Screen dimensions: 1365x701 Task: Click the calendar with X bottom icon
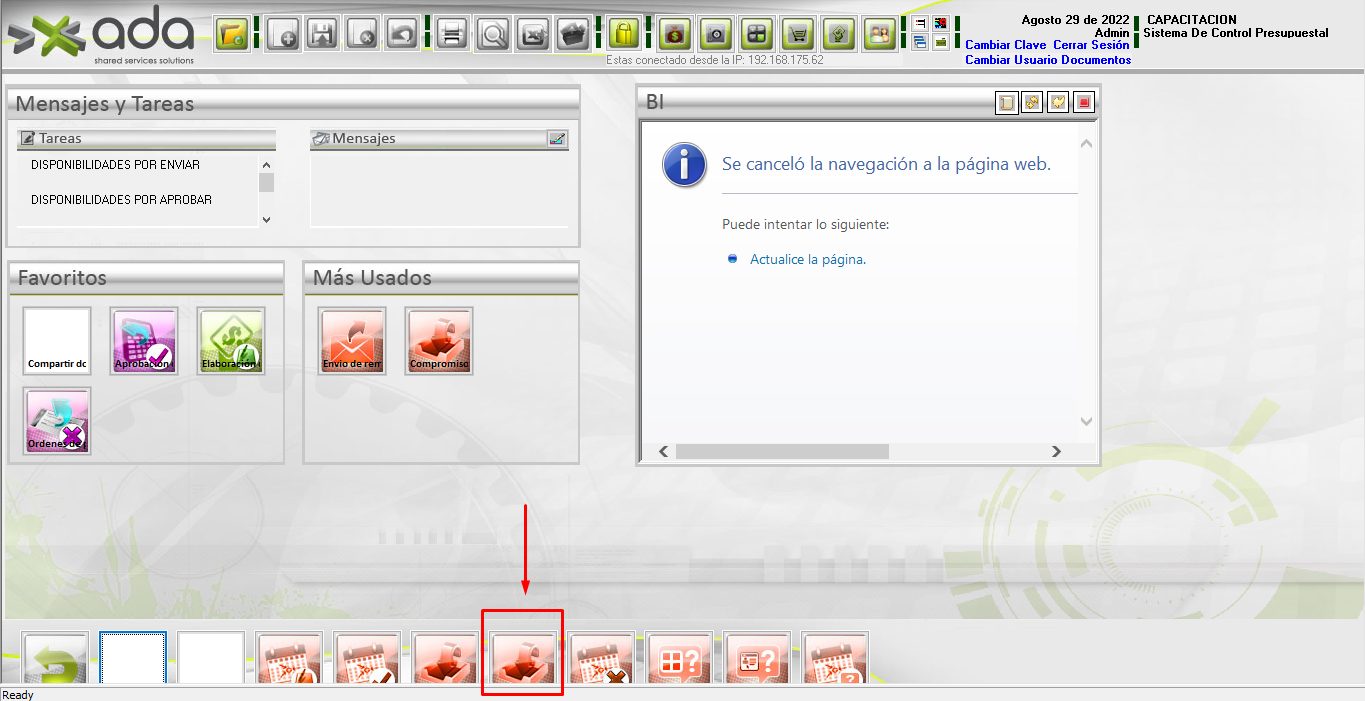point(602,659)
